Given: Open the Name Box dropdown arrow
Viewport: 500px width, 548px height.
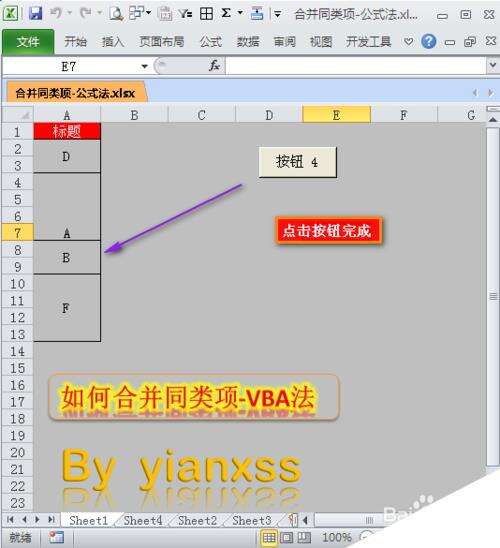Looking at the screenshot, I should [144, 66].
